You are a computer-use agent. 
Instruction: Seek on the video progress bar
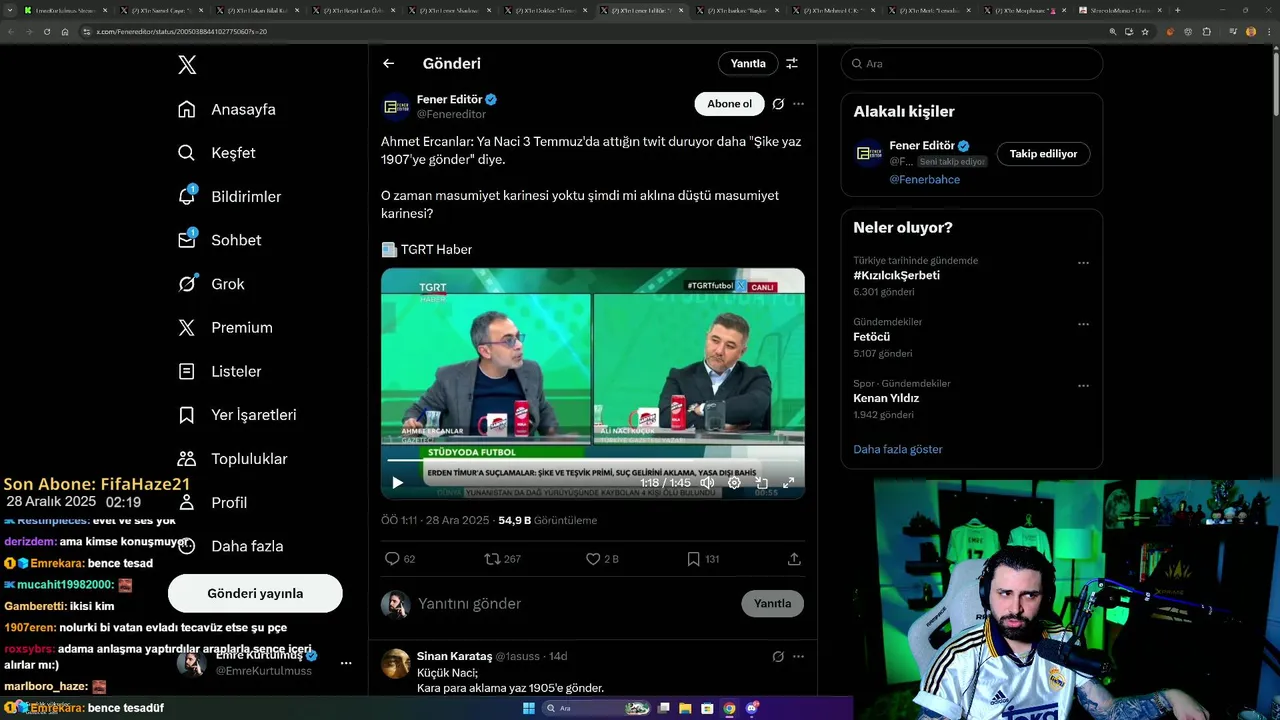pos(592,460)
